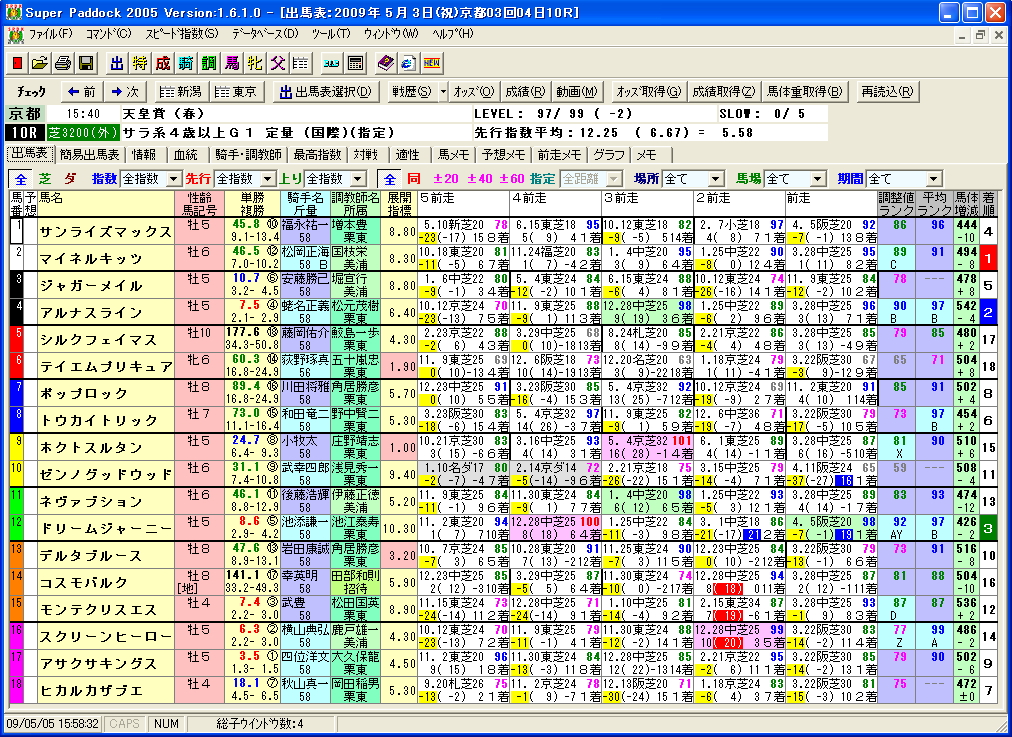Click the magenta 馬 toolbar icon
1012x737 pixels.
(x=232, y=63)
